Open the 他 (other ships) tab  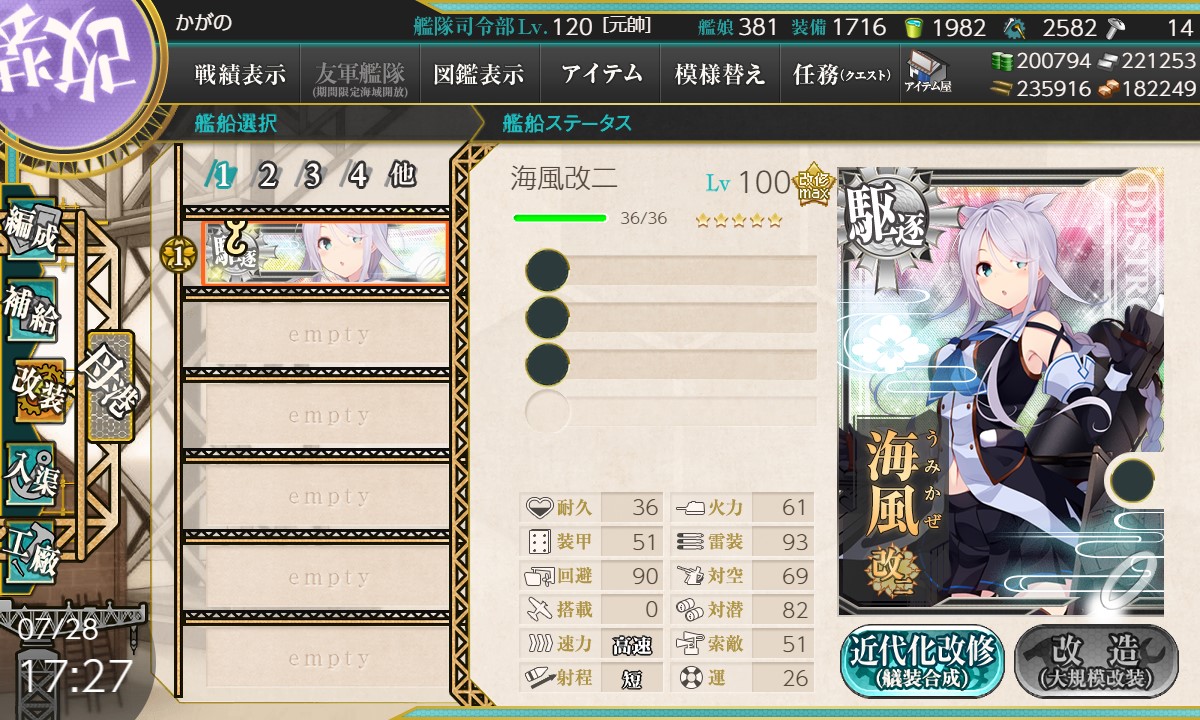[x=402, y=176]
